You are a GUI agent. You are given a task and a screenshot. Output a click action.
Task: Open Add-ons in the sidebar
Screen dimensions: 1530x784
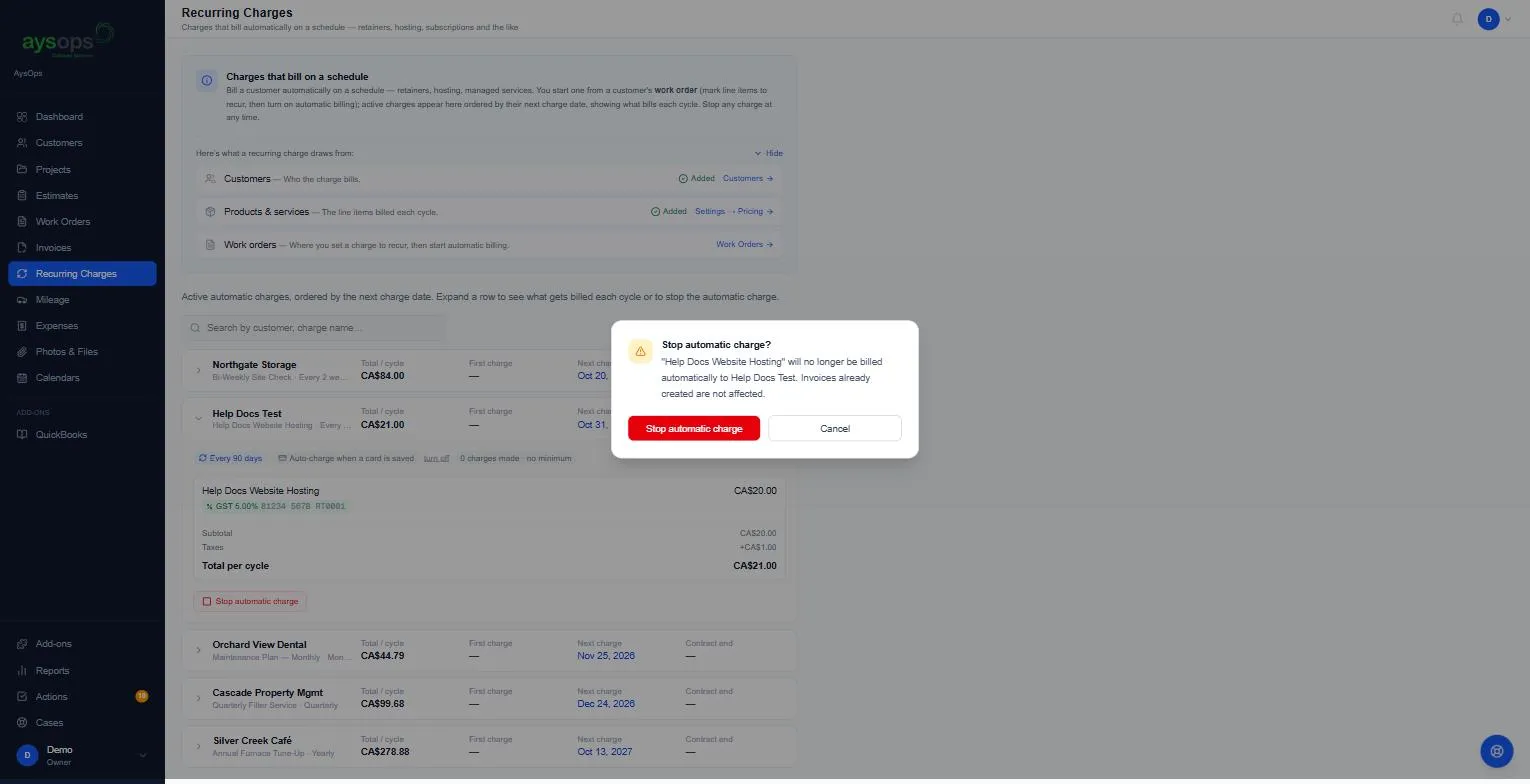point(82,644)
